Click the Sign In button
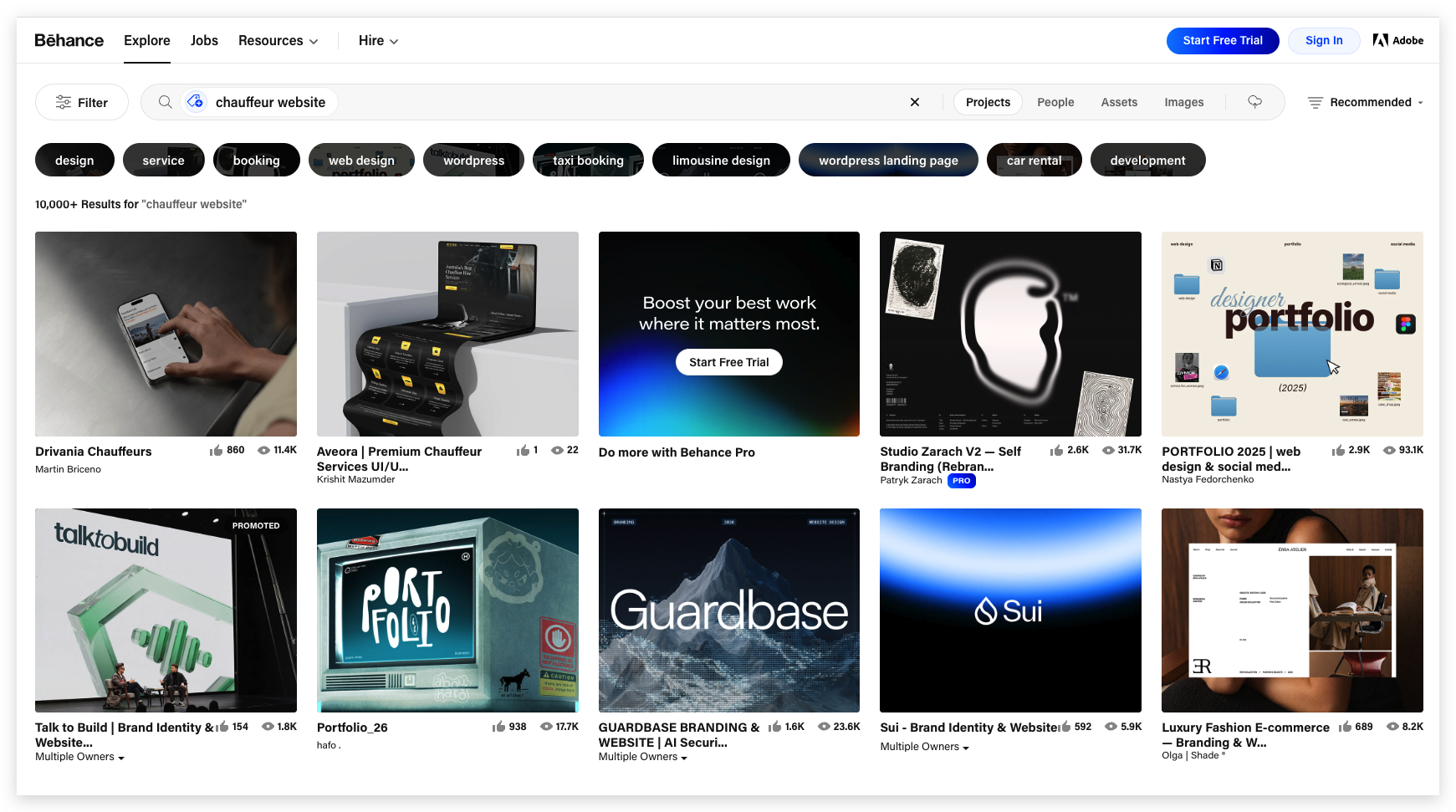 click(x=1324, y=40)
